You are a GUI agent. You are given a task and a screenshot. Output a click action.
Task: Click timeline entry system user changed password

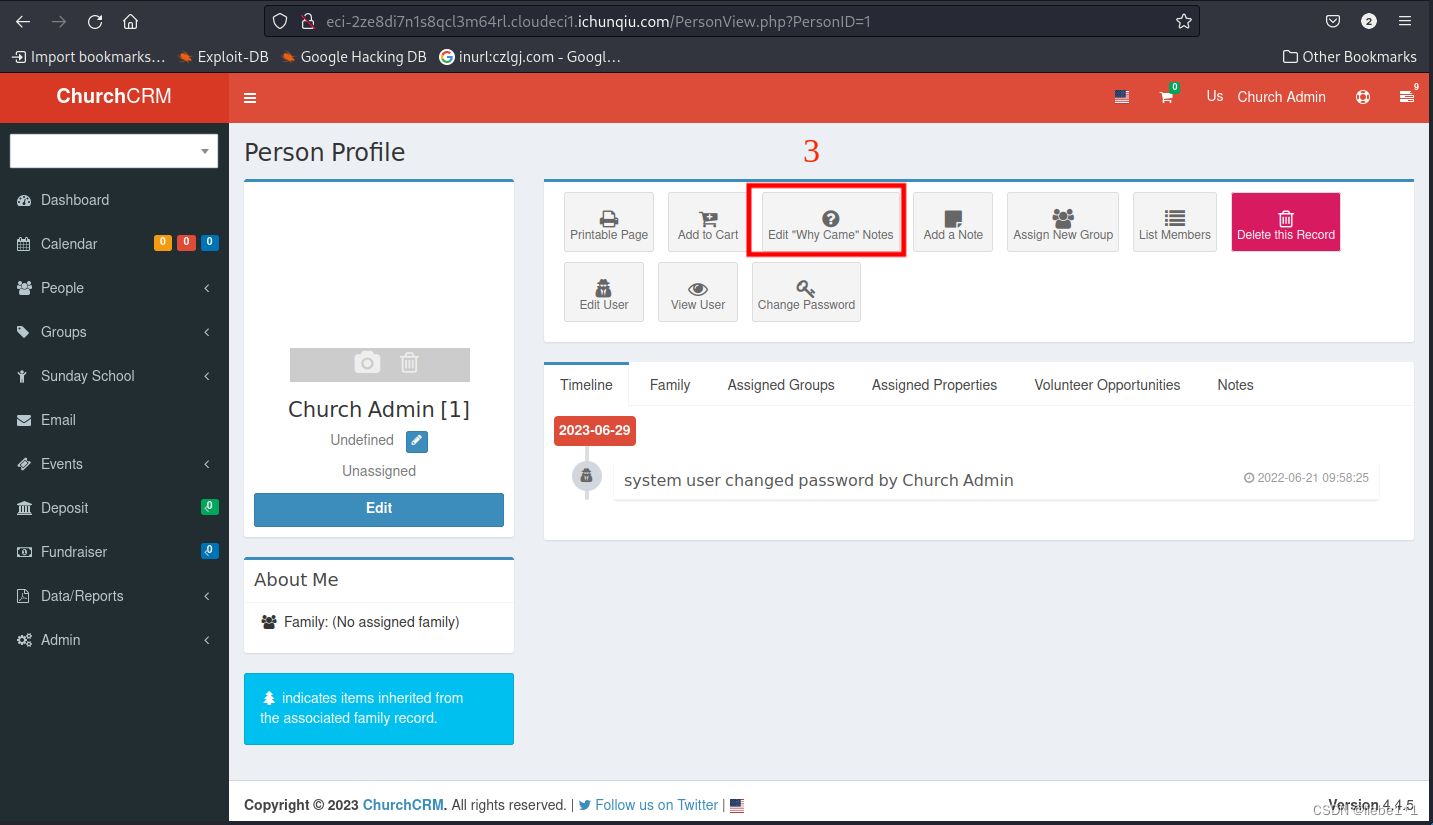[x=819, y=481]
